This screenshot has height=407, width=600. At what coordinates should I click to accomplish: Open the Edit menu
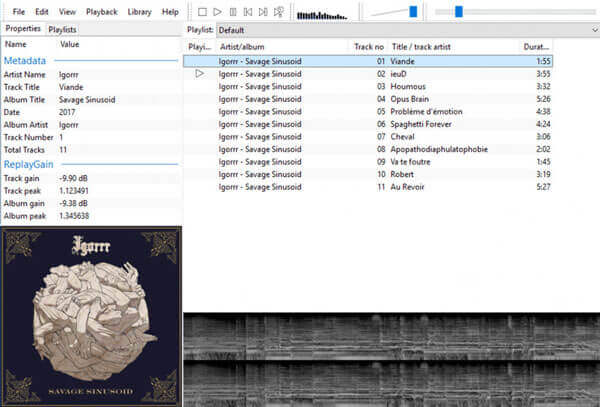pyautogui.click(x=42, y=12)
